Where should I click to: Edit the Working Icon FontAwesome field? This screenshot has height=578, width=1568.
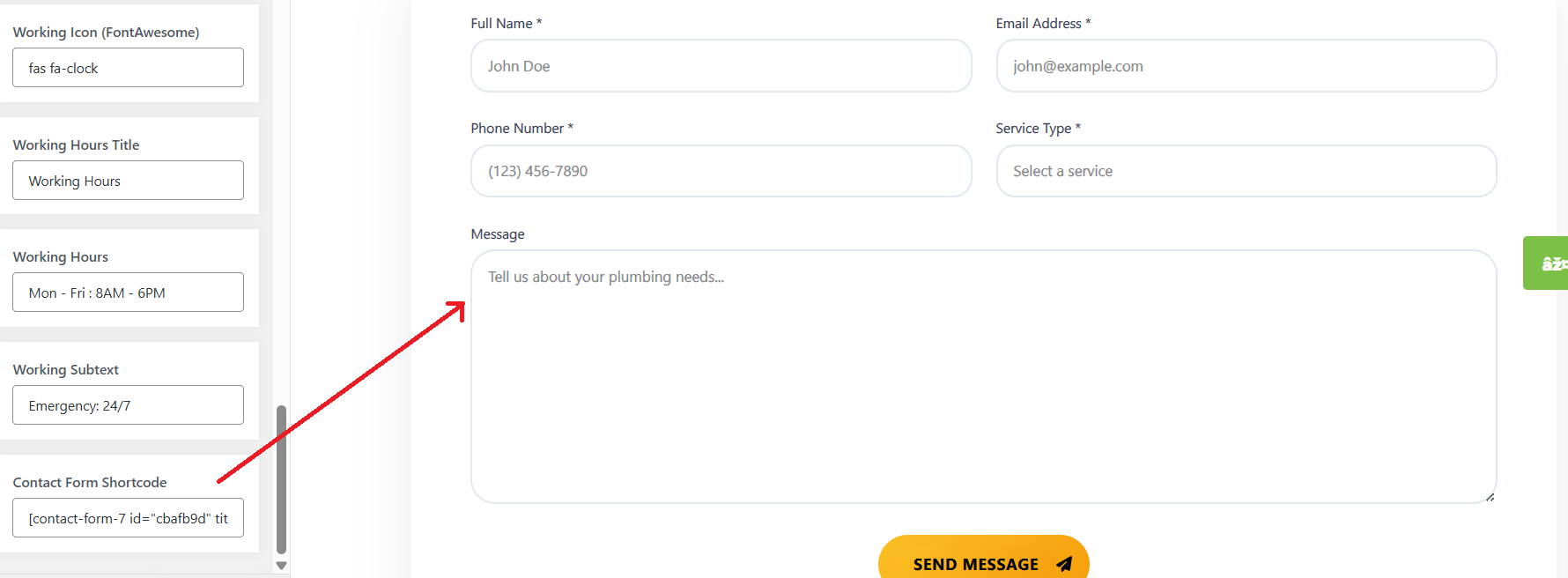128,68
